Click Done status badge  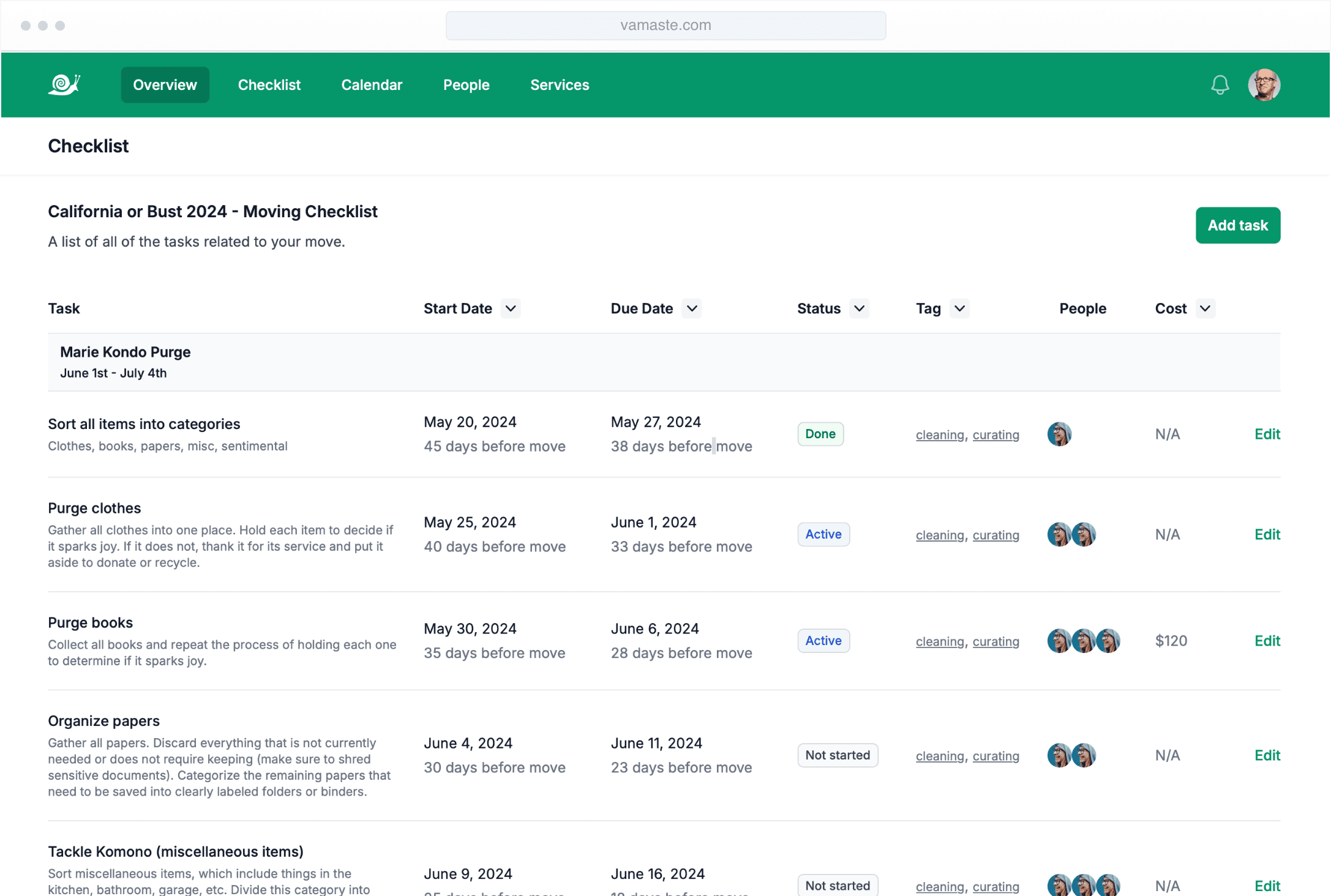[820, 434]
